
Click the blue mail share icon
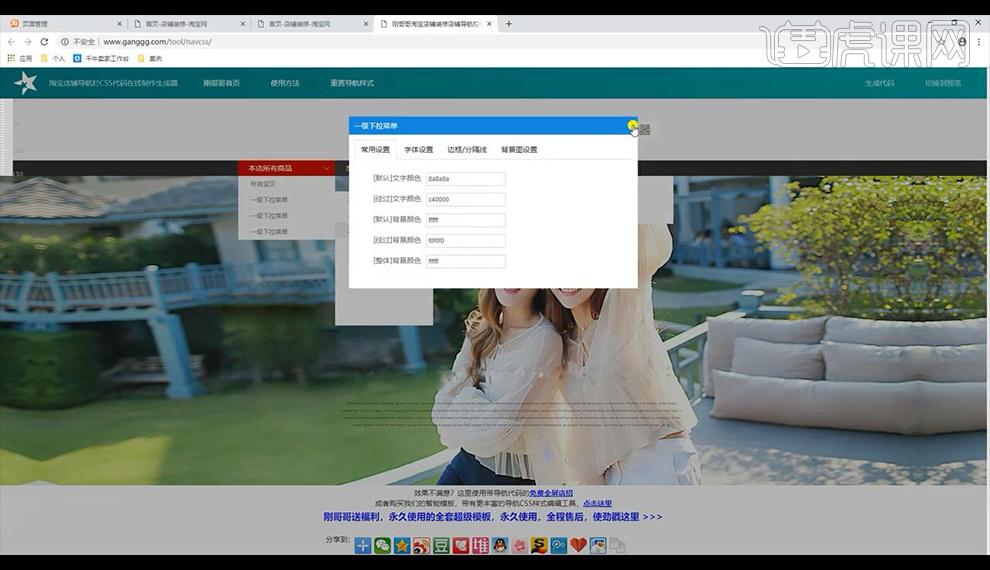click(597, 545)
